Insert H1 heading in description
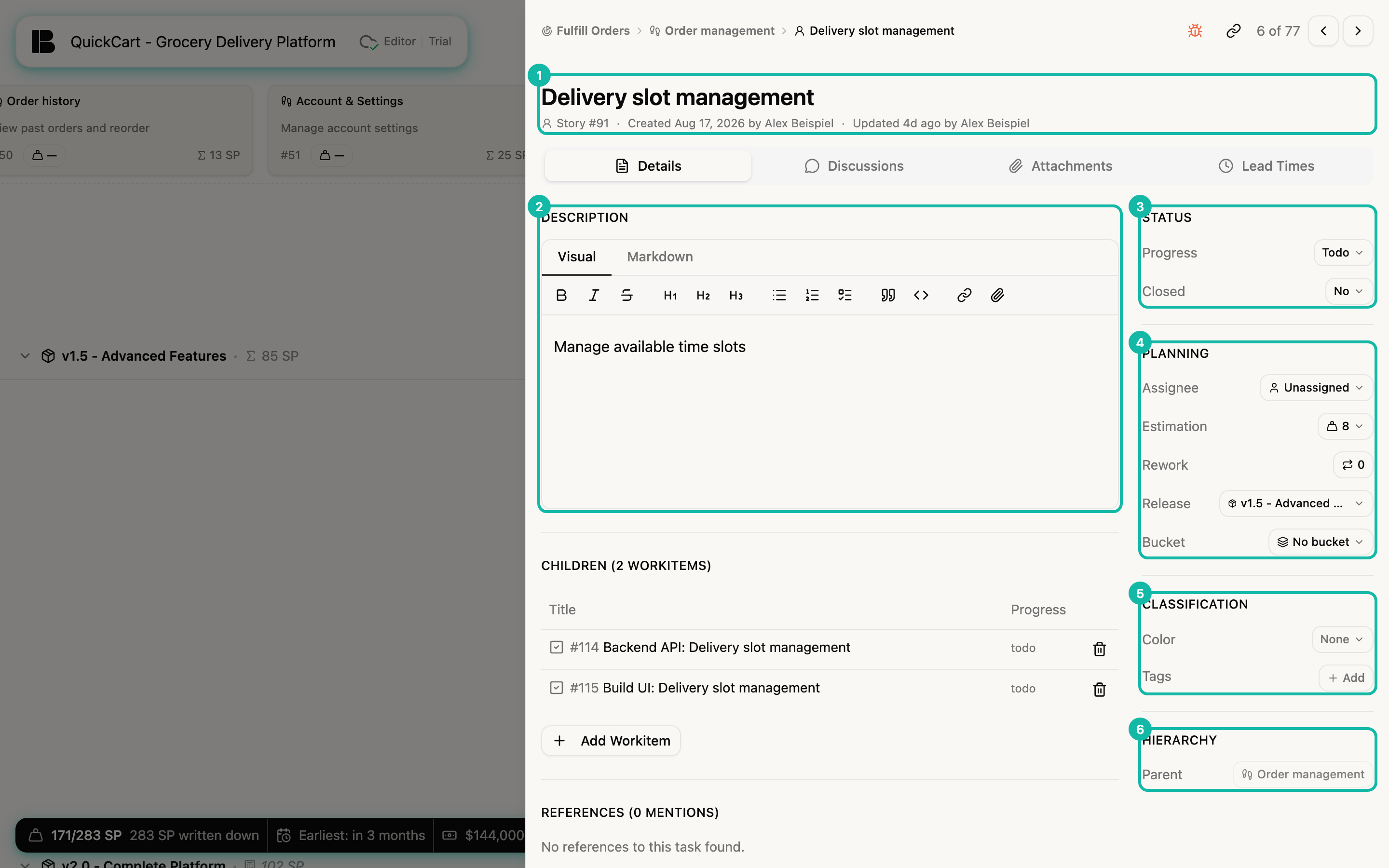This screenshot has width=1389, height=868. click(670, 295)
